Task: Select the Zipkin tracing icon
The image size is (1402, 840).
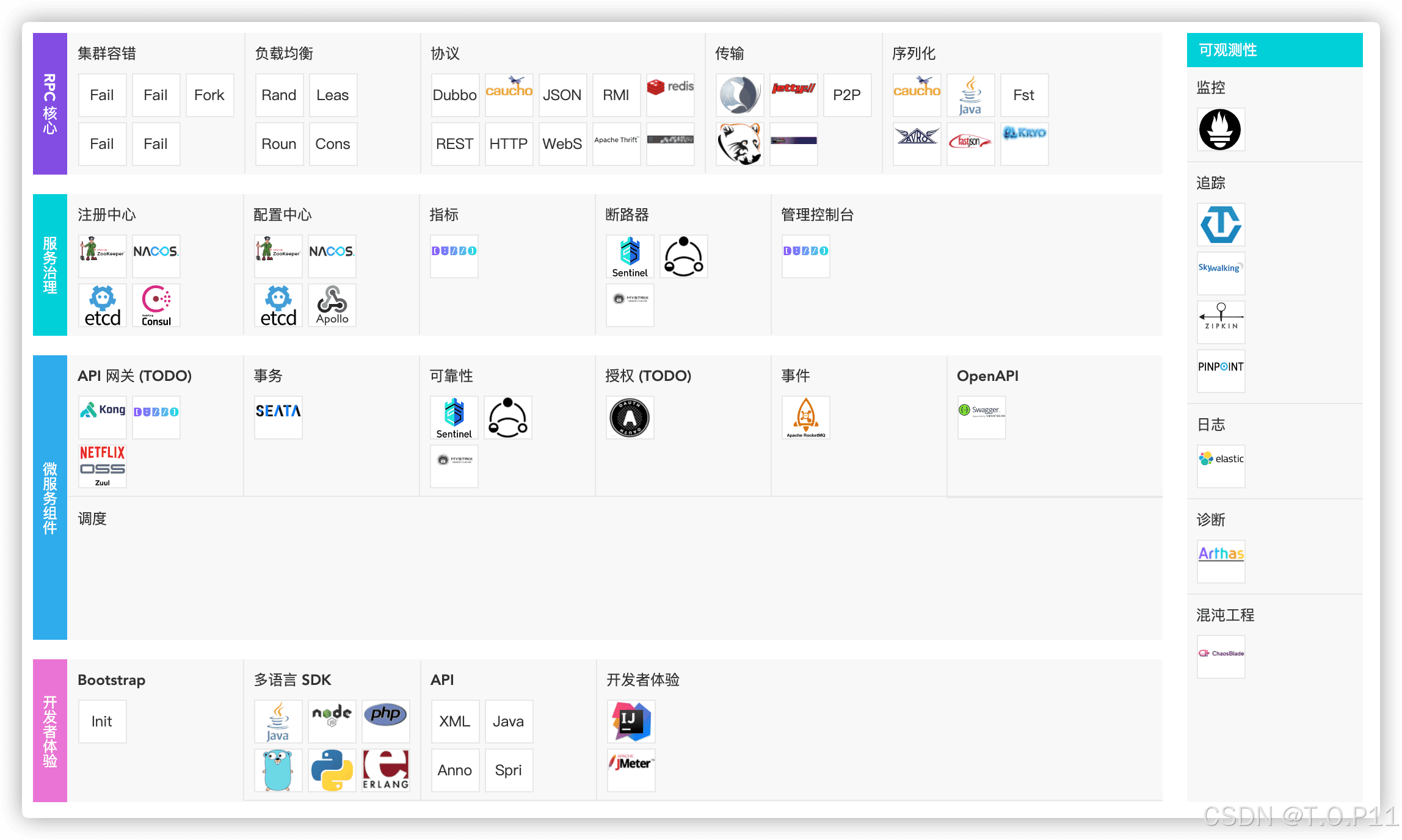Action: (1221, 322)
